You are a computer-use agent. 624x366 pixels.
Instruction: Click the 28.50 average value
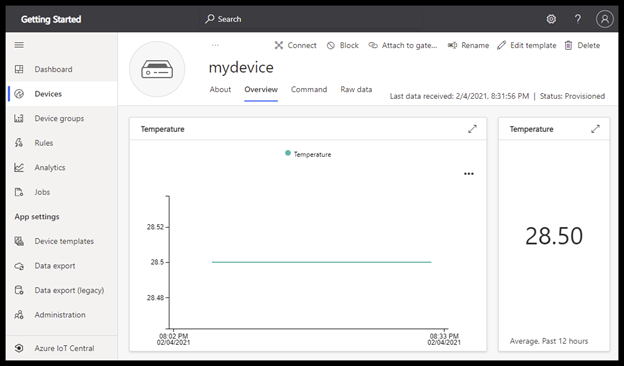(554, 236)
